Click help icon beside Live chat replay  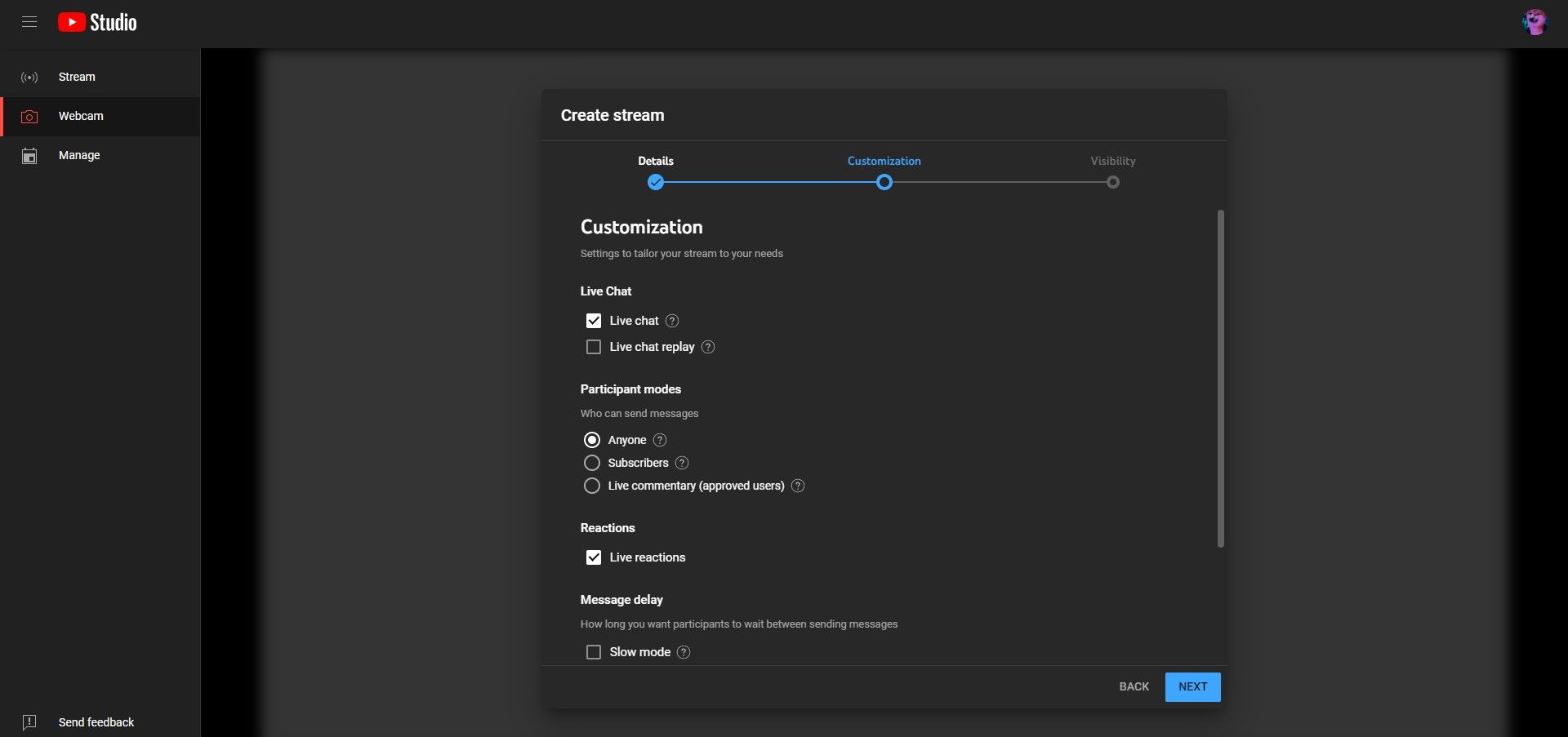pyautogui.click(x=708, y=347)
